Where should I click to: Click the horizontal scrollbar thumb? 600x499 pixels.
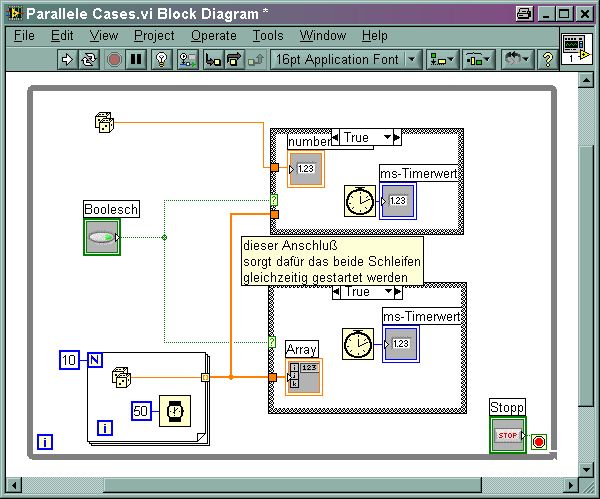point(293,486)
